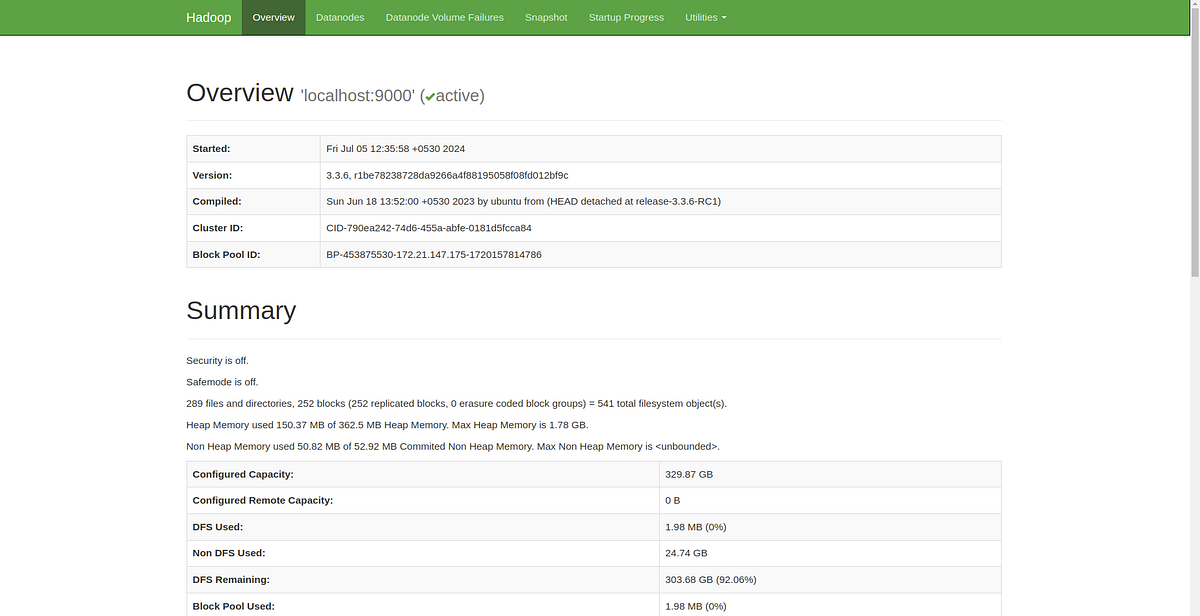Image resolution: width=1200 pixels, height=616 pixels.
Task: Click the green active checkmark icon
Action: point(430,95)
